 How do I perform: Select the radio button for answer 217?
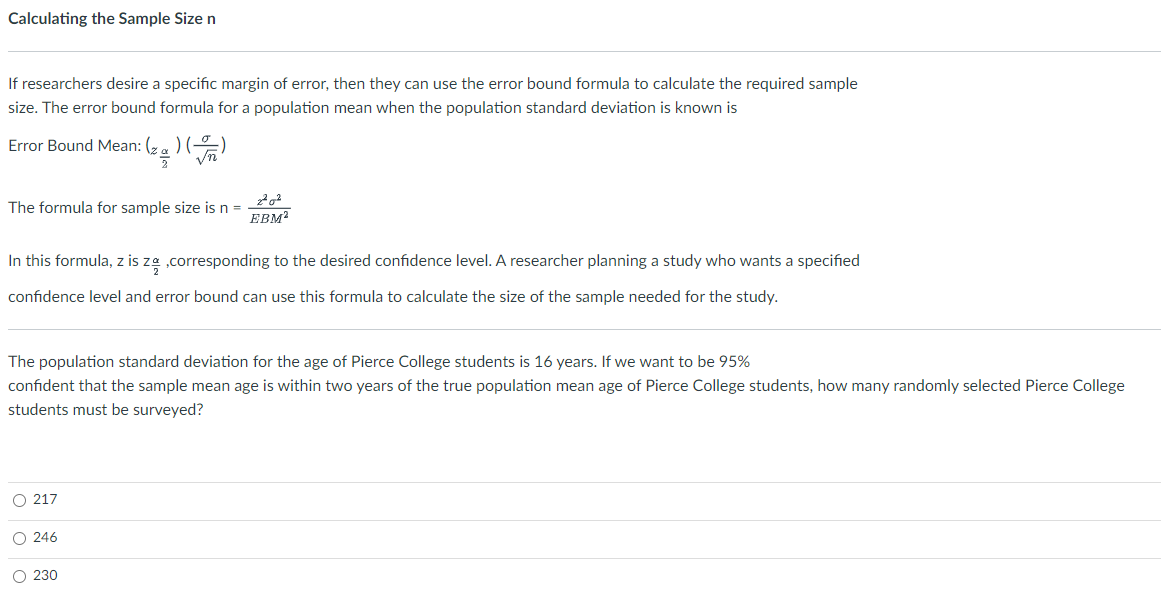20,499
